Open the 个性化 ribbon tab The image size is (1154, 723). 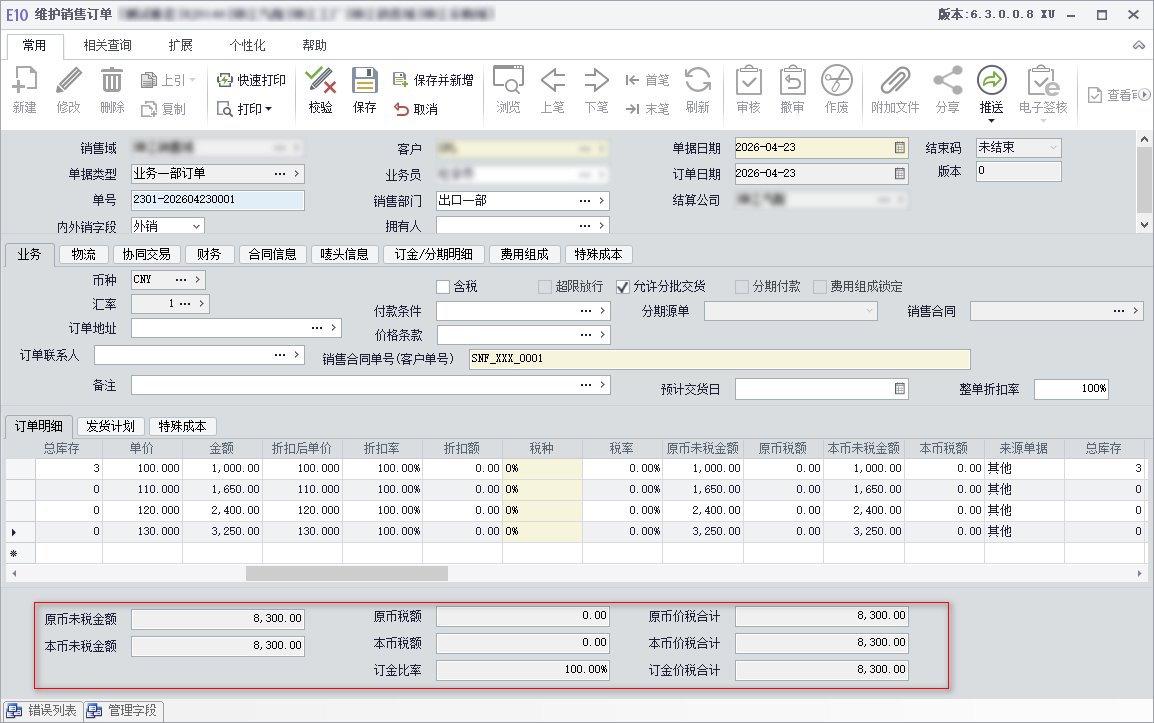tap(247, 46)
